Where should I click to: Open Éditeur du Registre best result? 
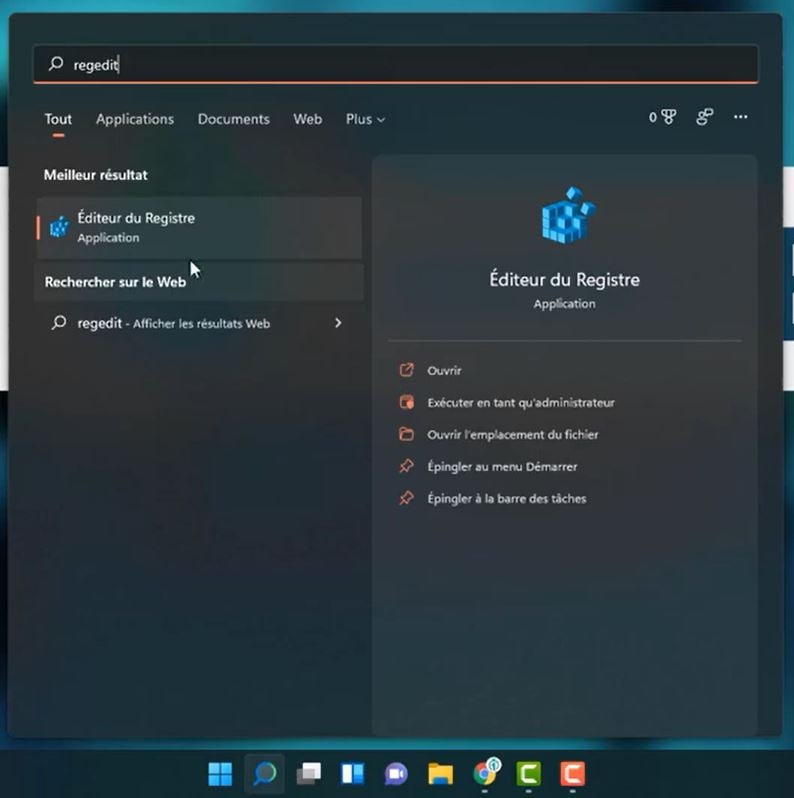[199, 227]
